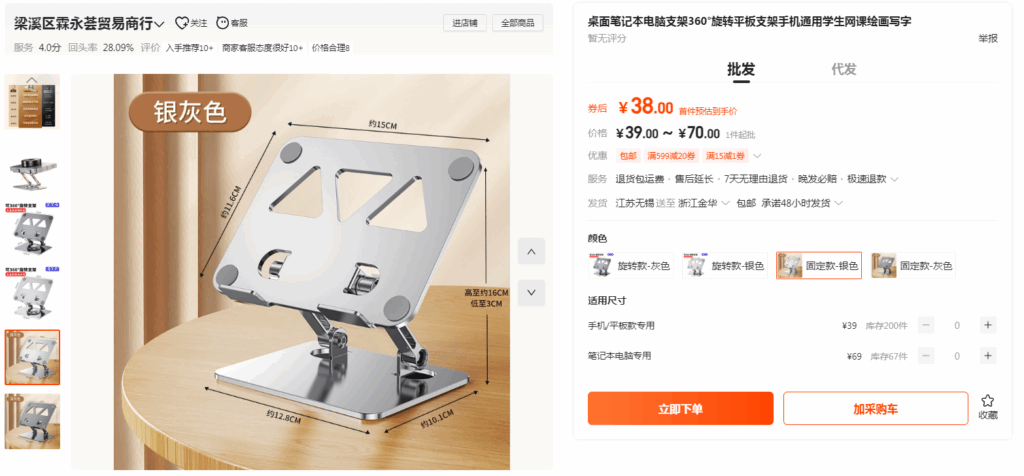Select the 固定款-银色 color swatch

pyautogui.click(x=819, y=266)
